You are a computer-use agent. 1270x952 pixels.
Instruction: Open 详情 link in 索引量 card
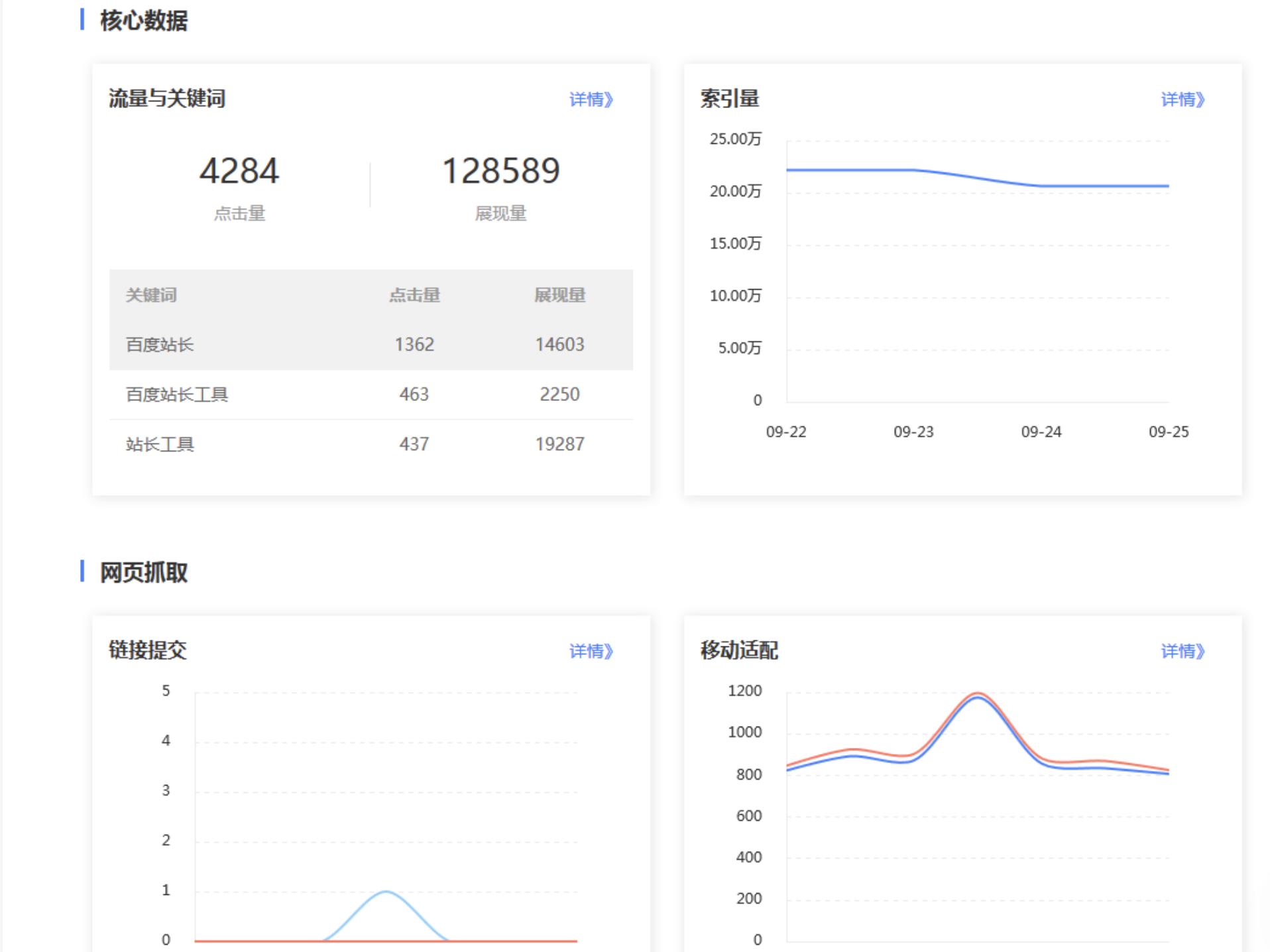[1183, 99]
